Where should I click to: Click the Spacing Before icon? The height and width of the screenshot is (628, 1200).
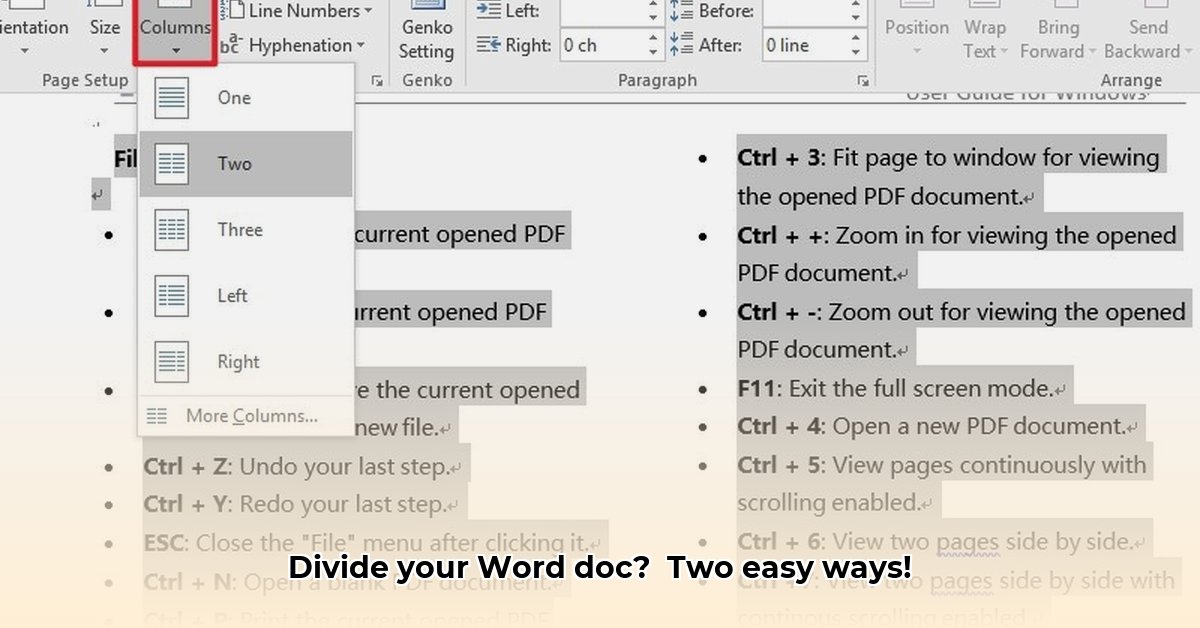click(681, 11)
